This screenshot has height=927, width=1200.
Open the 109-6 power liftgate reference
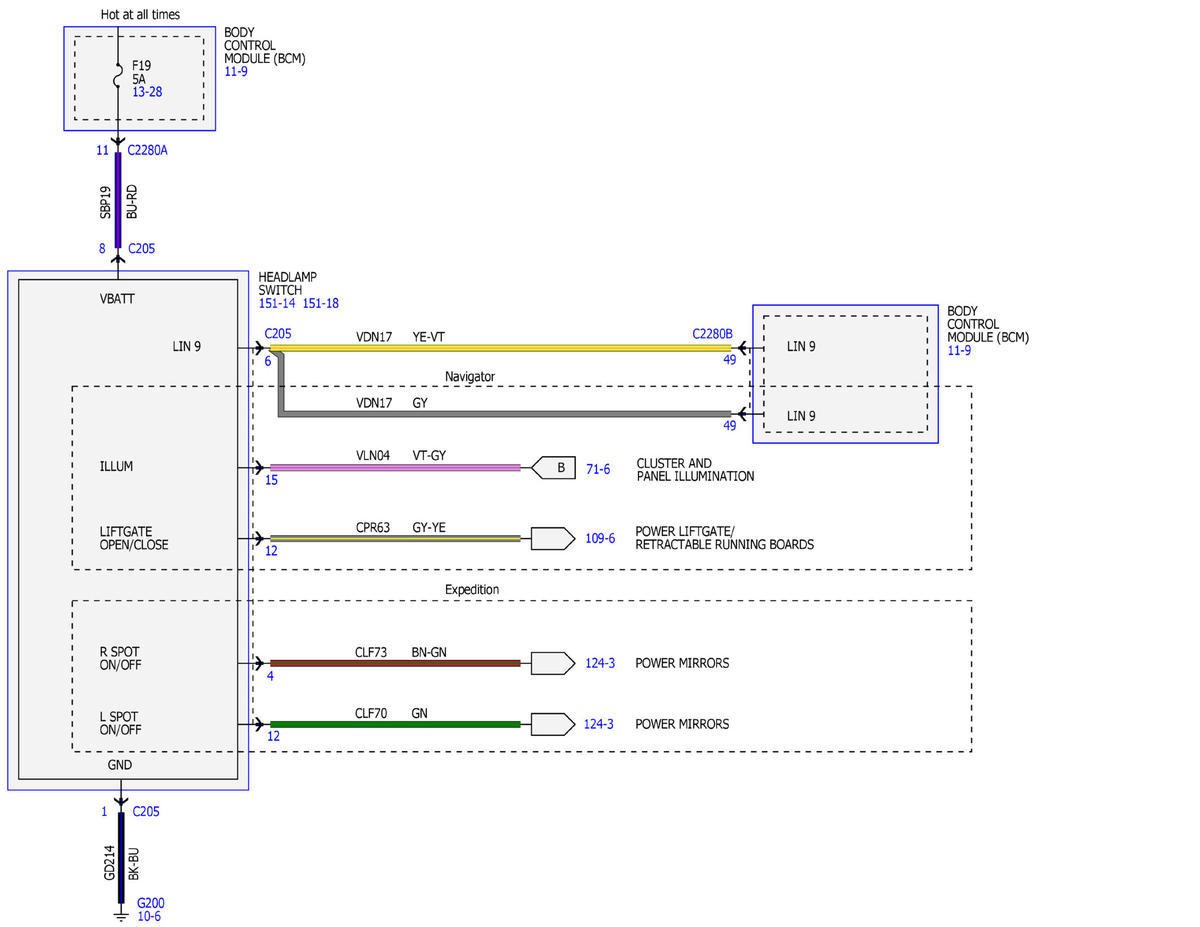tap(600, 538)
